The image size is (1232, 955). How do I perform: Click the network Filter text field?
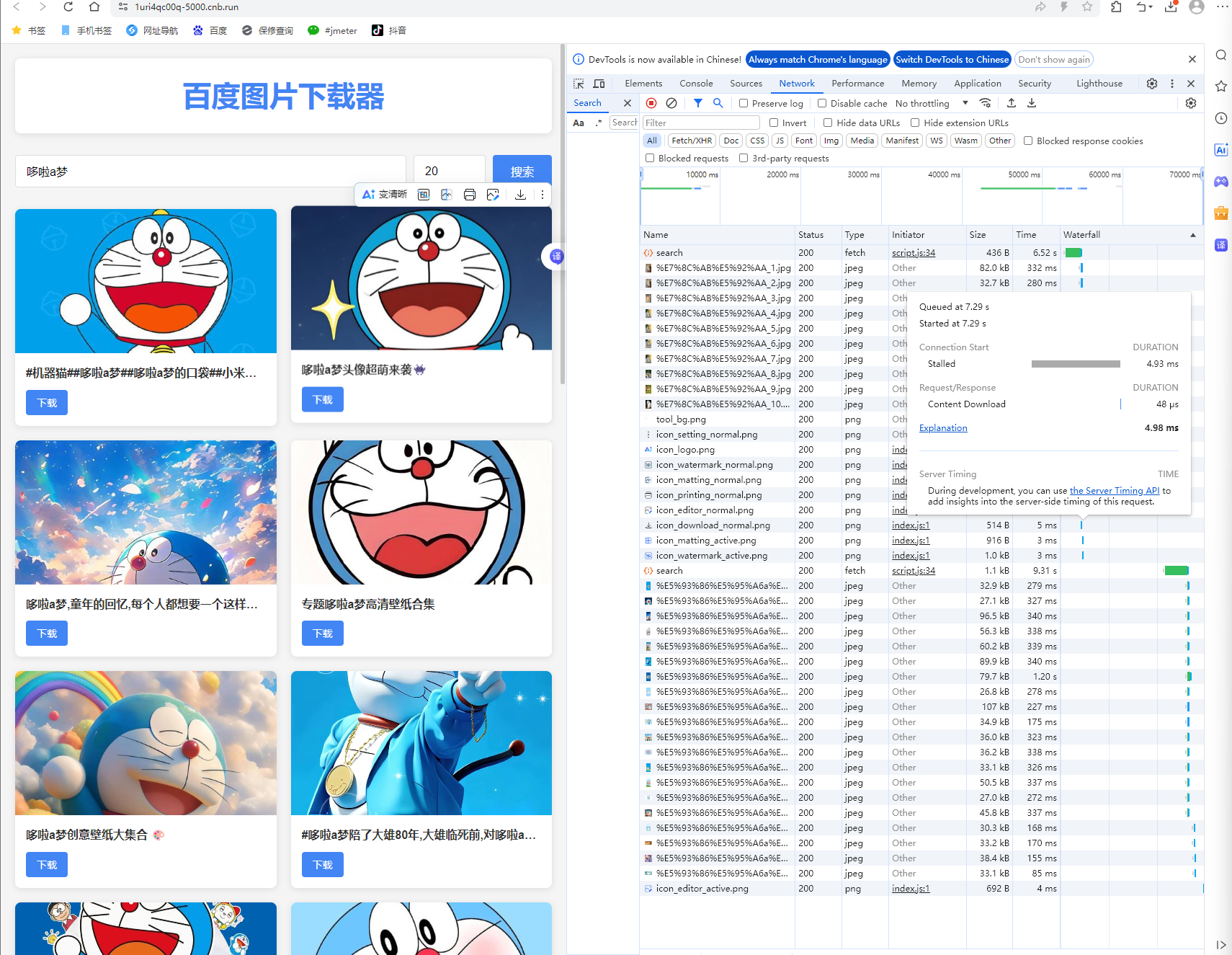pyautogui.click(x=701, y=123)
